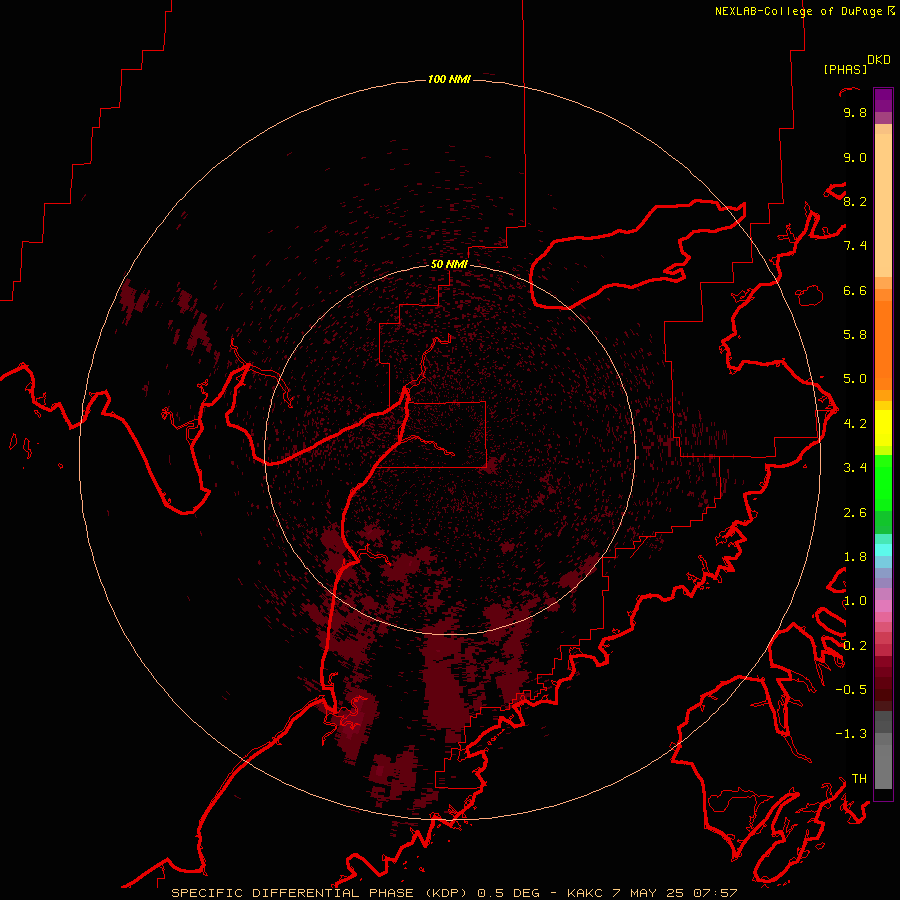
Task: Click the 8.2 scale value
Action: [855, 201]
